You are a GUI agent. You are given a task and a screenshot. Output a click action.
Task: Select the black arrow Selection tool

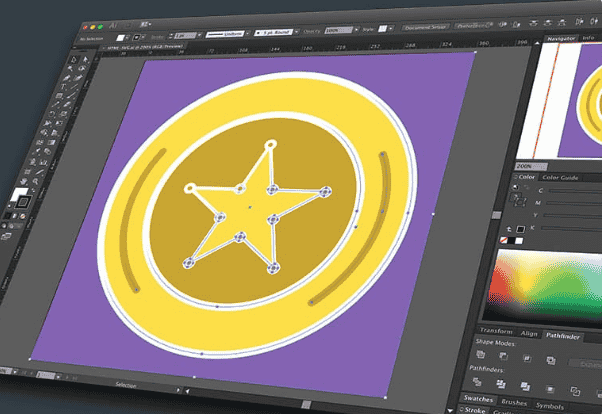click(x=73, y=59)
